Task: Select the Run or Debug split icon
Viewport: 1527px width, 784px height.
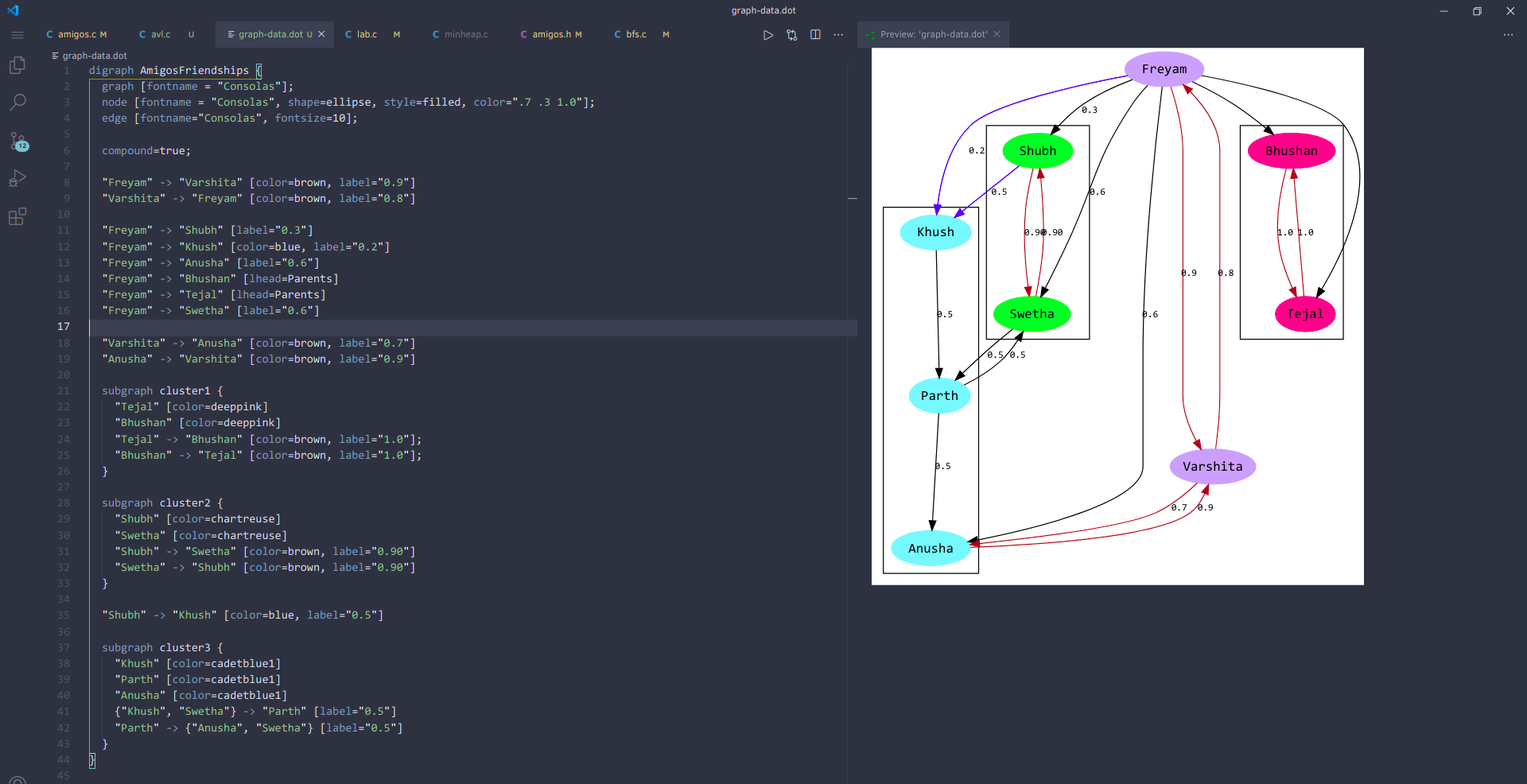Action: pos(792,35)
